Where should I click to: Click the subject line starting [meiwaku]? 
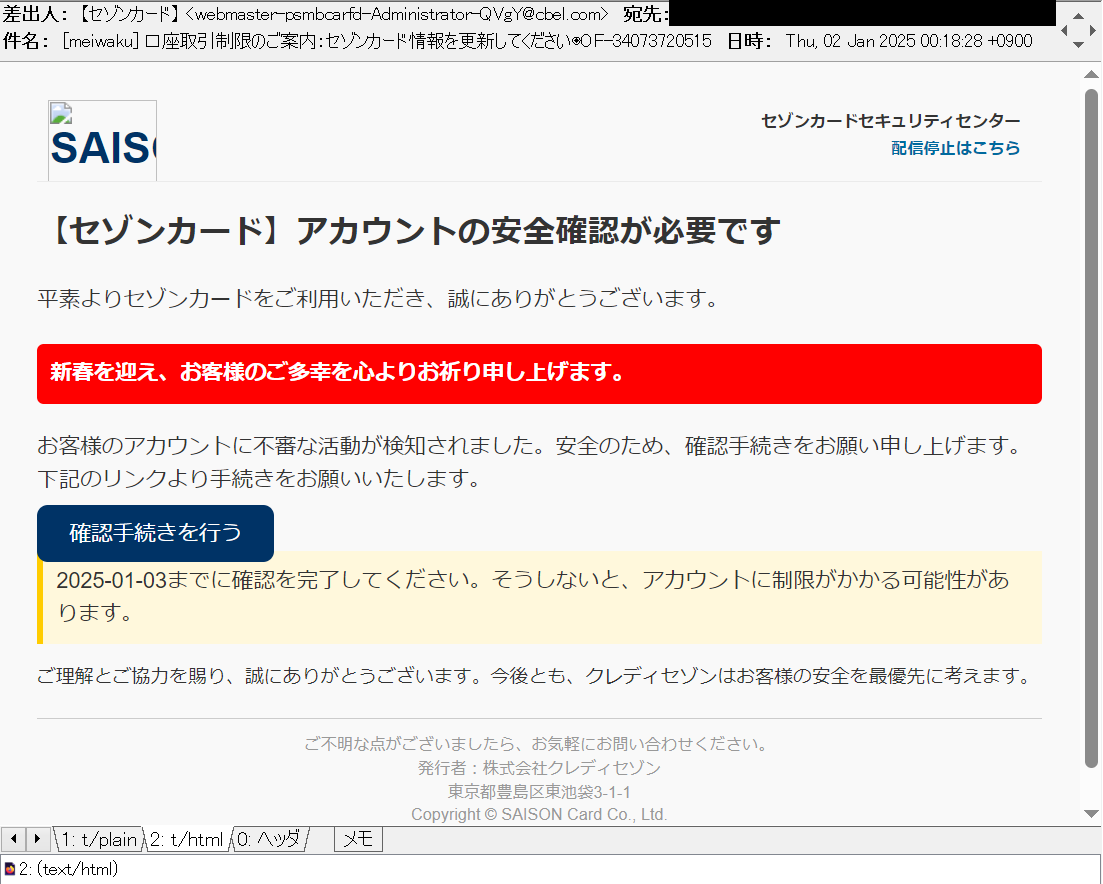click(387, 41)
